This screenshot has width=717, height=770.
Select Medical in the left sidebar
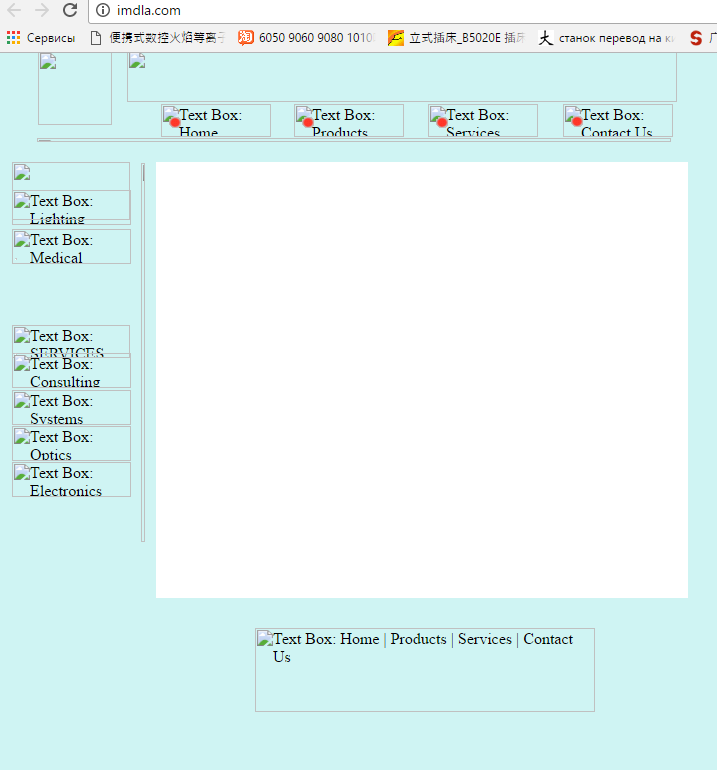tap(71, 247)
